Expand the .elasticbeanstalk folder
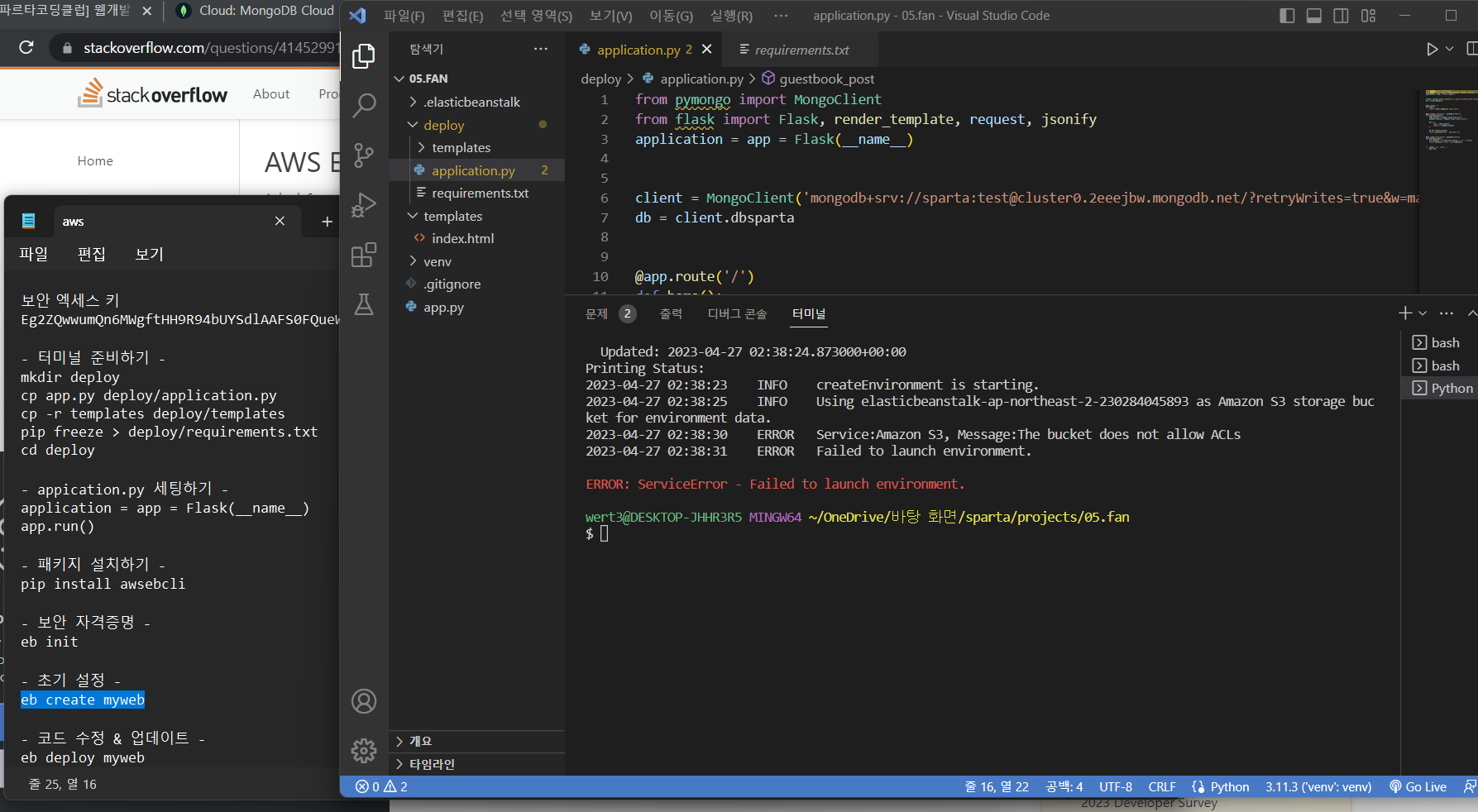This screenshot has height=812, width=1478. coord(476,102)
